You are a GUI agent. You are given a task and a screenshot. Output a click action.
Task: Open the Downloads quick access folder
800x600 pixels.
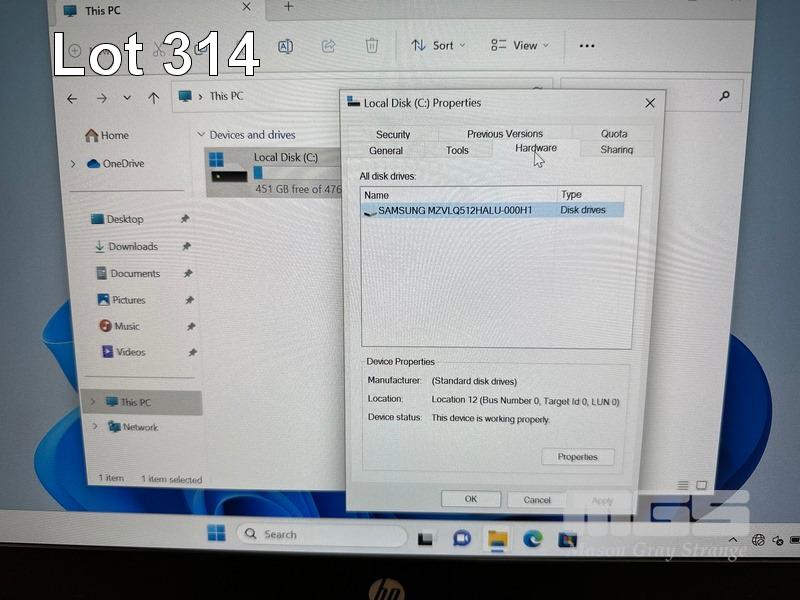click(127, 246)
